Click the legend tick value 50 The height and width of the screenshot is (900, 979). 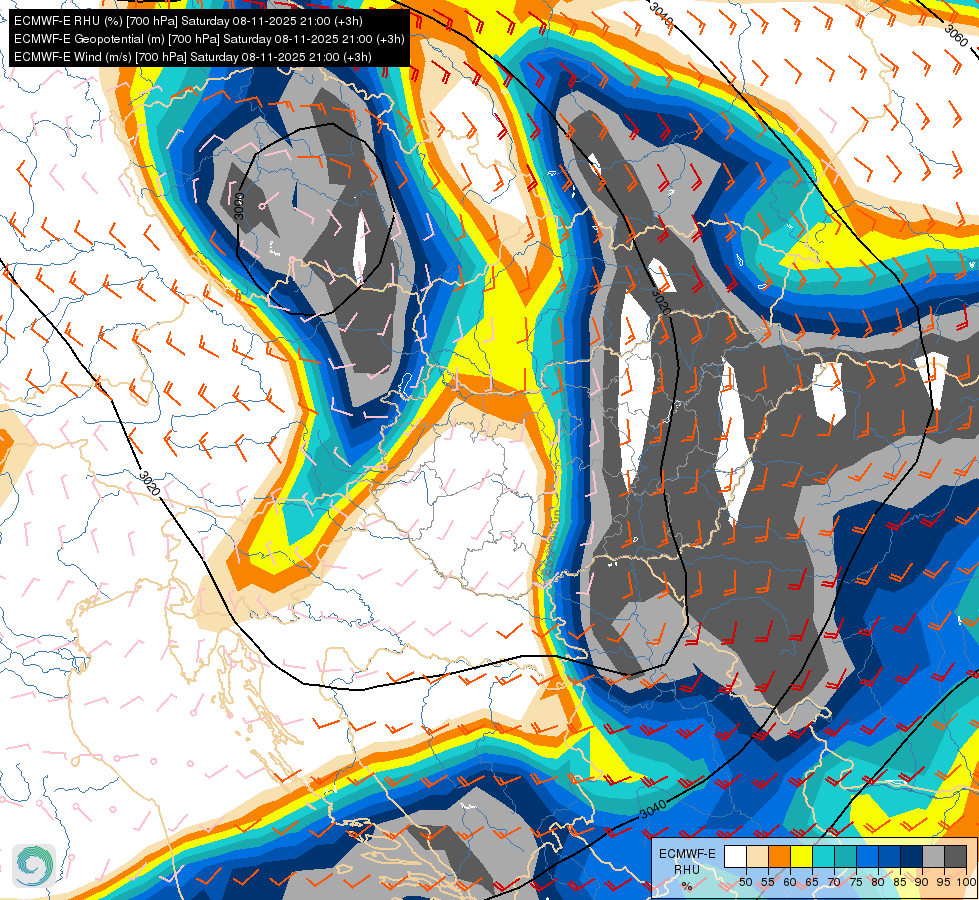point(746,882)
